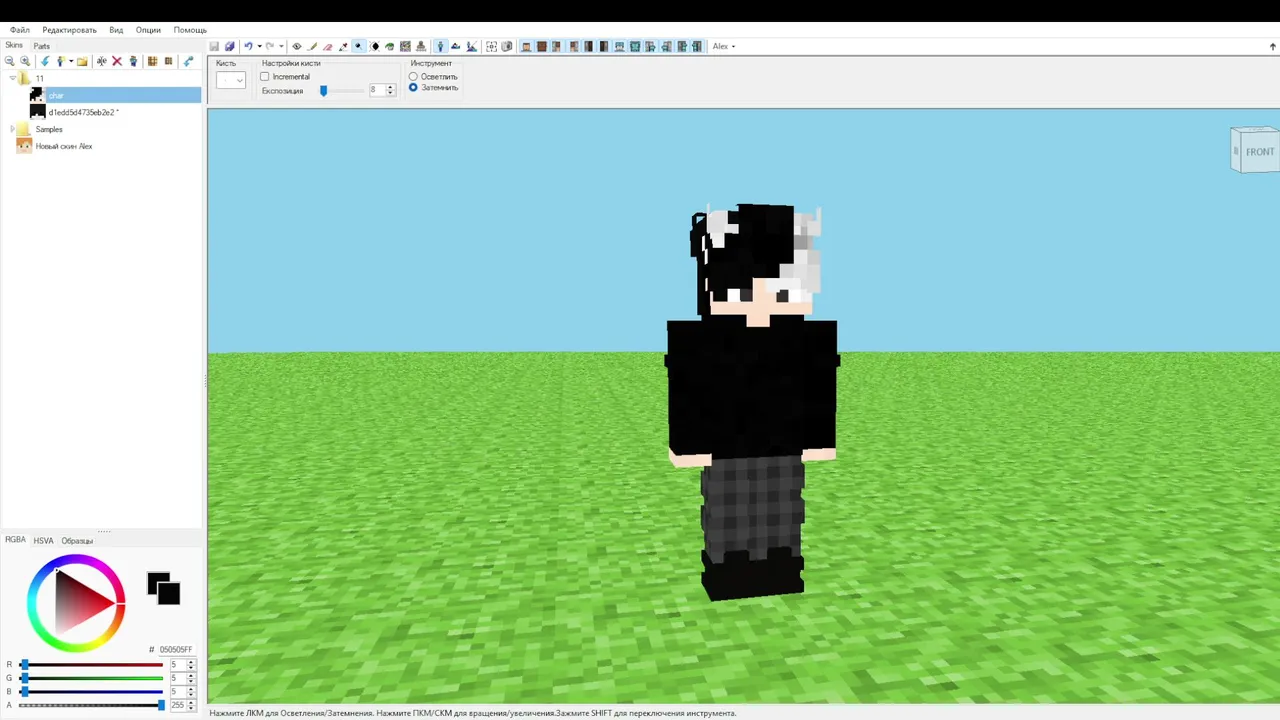1280x720 pixels.
Task: Switch to 3D perspective view icon
Action: [440, 46]
